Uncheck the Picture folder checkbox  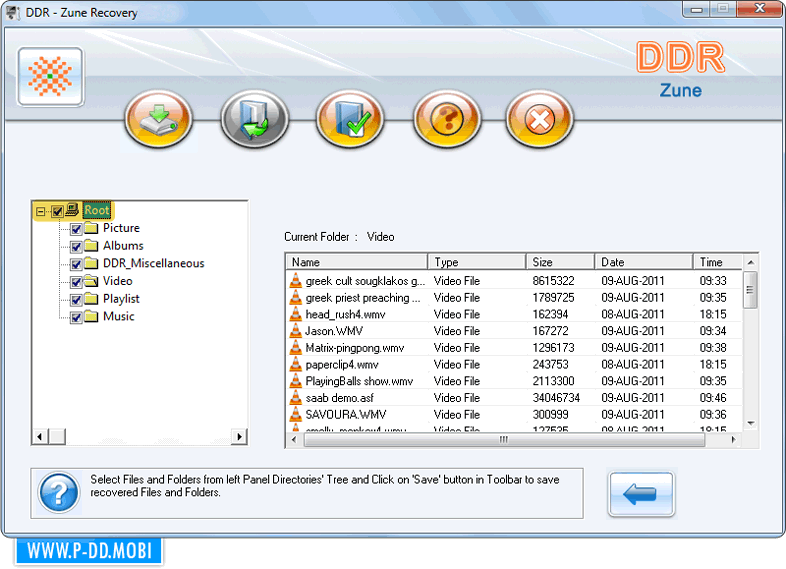click(76, 229)
